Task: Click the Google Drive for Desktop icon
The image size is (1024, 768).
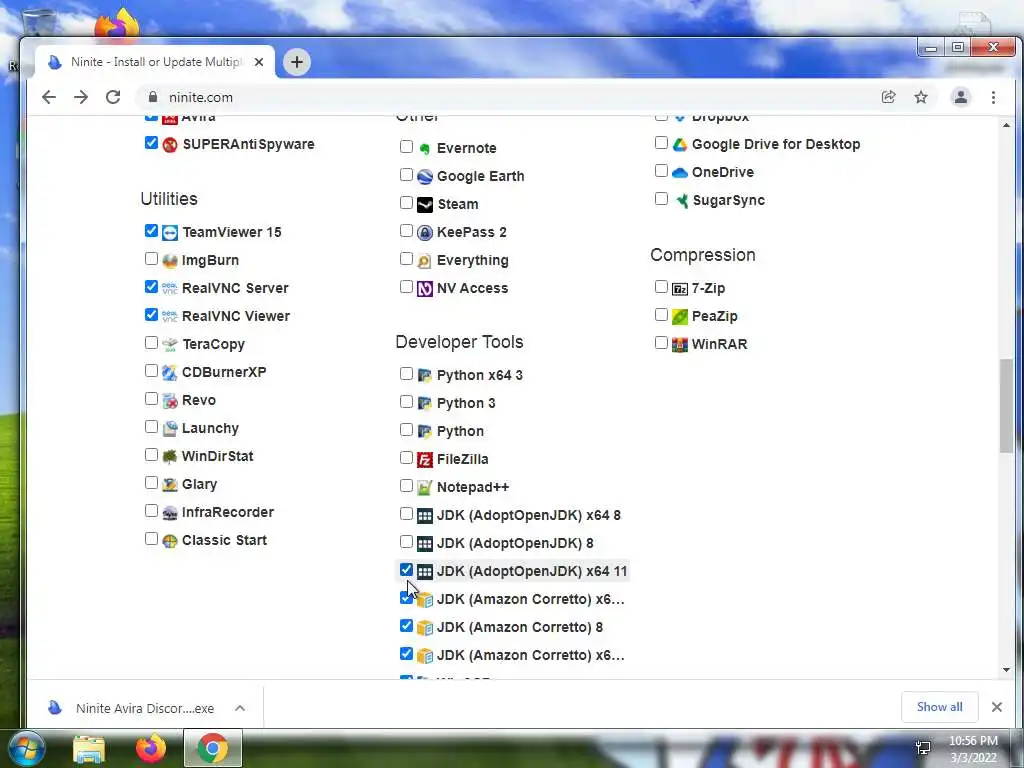Action: coord(680,144)
